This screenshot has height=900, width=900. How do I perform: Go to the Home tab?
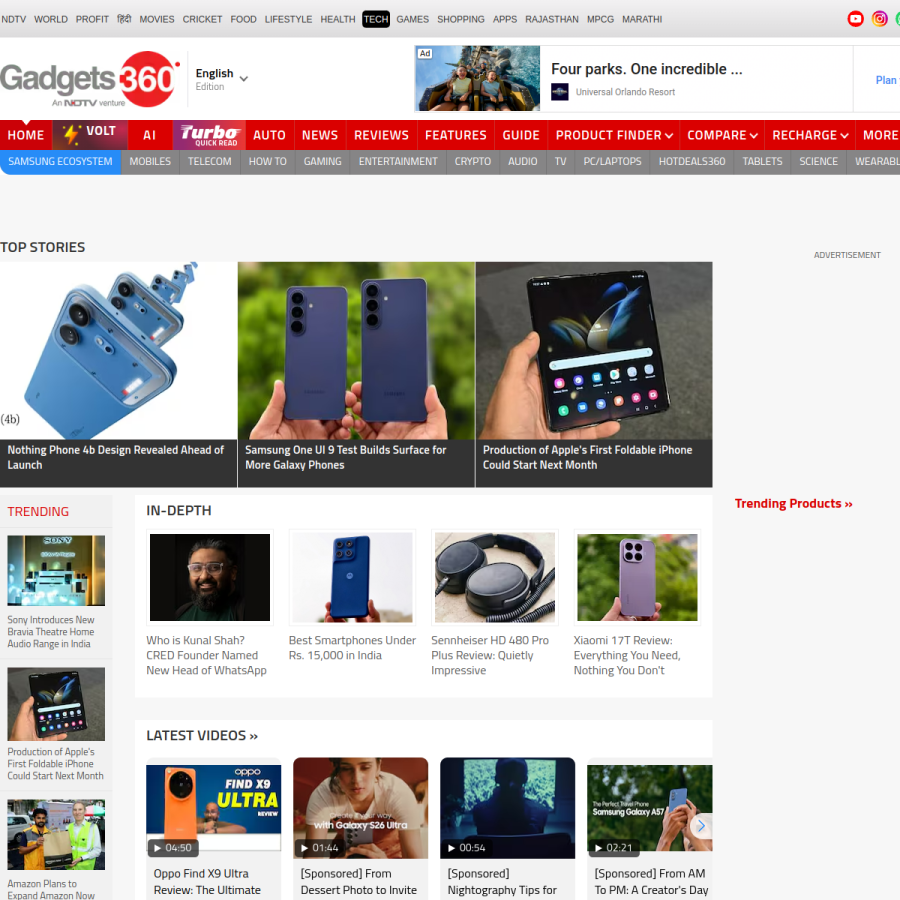pos(26,135)
